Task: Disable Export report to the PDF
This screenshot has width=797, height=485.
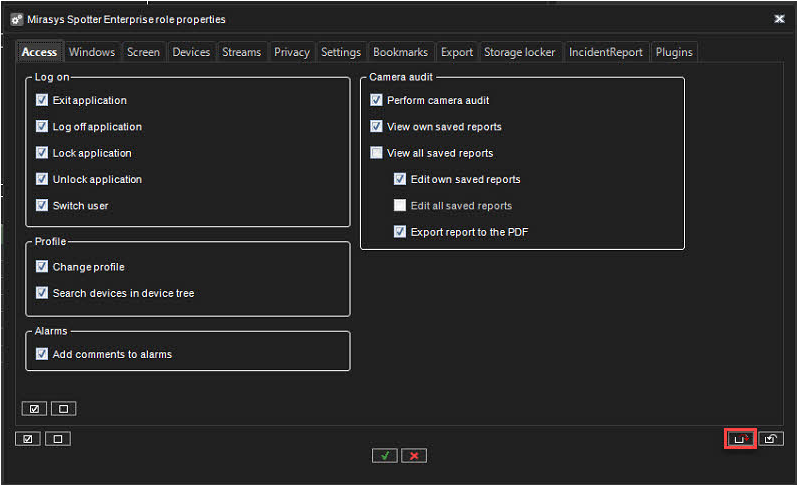Action: pyautogui.click(x=400, y=232)
